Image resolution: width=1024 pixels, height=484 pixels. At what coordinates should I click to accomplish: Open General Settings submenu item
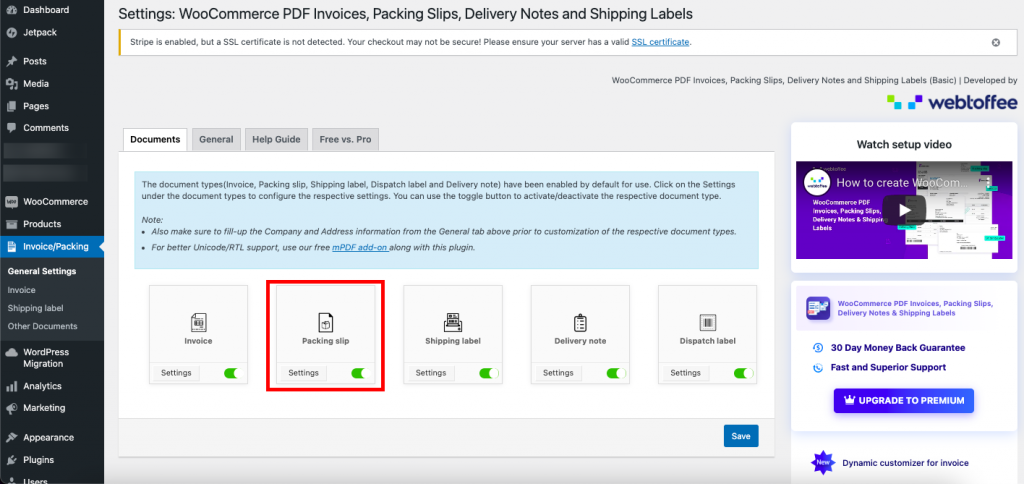42,271
